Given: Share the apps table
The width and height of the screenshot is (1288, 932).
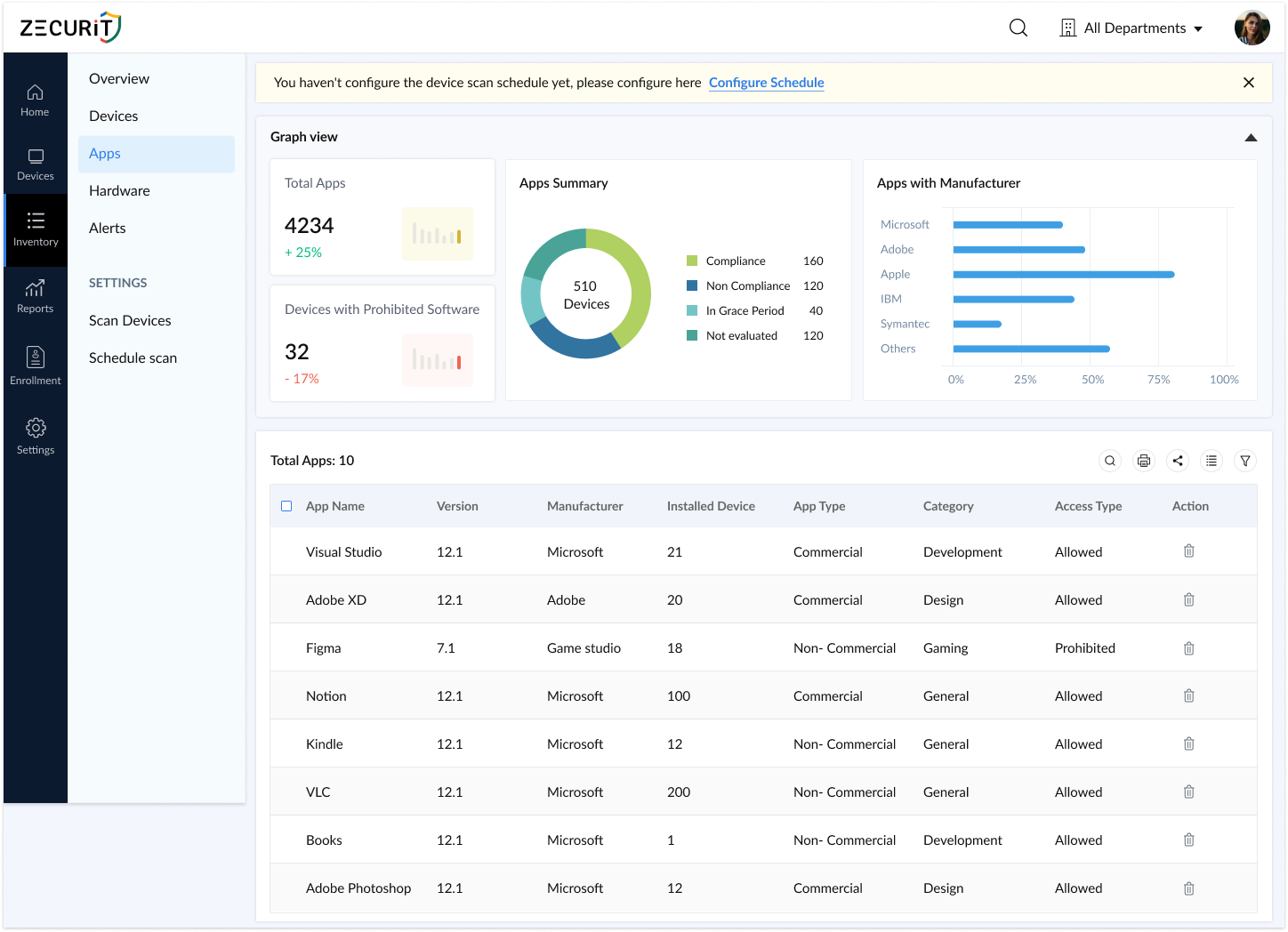Looking at the screenshot, I should (x=1177, y=461).
